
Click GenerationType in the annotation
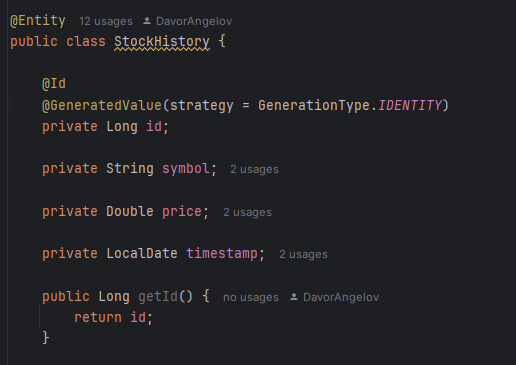pos(314,105)
